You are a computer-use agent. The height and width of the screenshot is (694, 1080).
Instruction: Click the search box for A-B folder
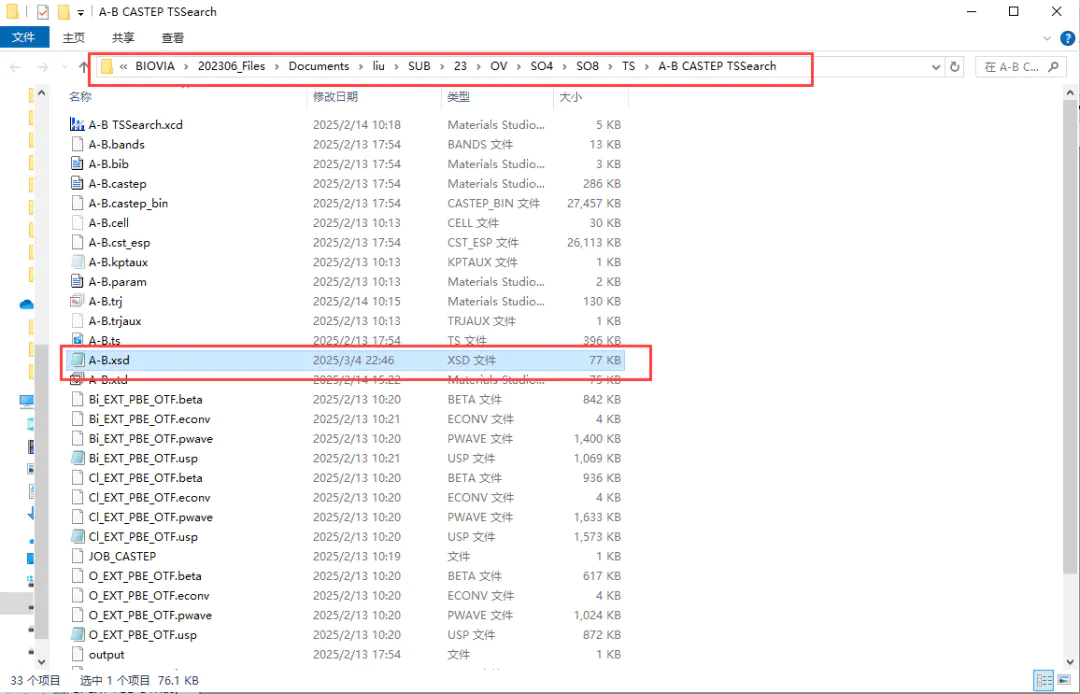coord(1021,67)
